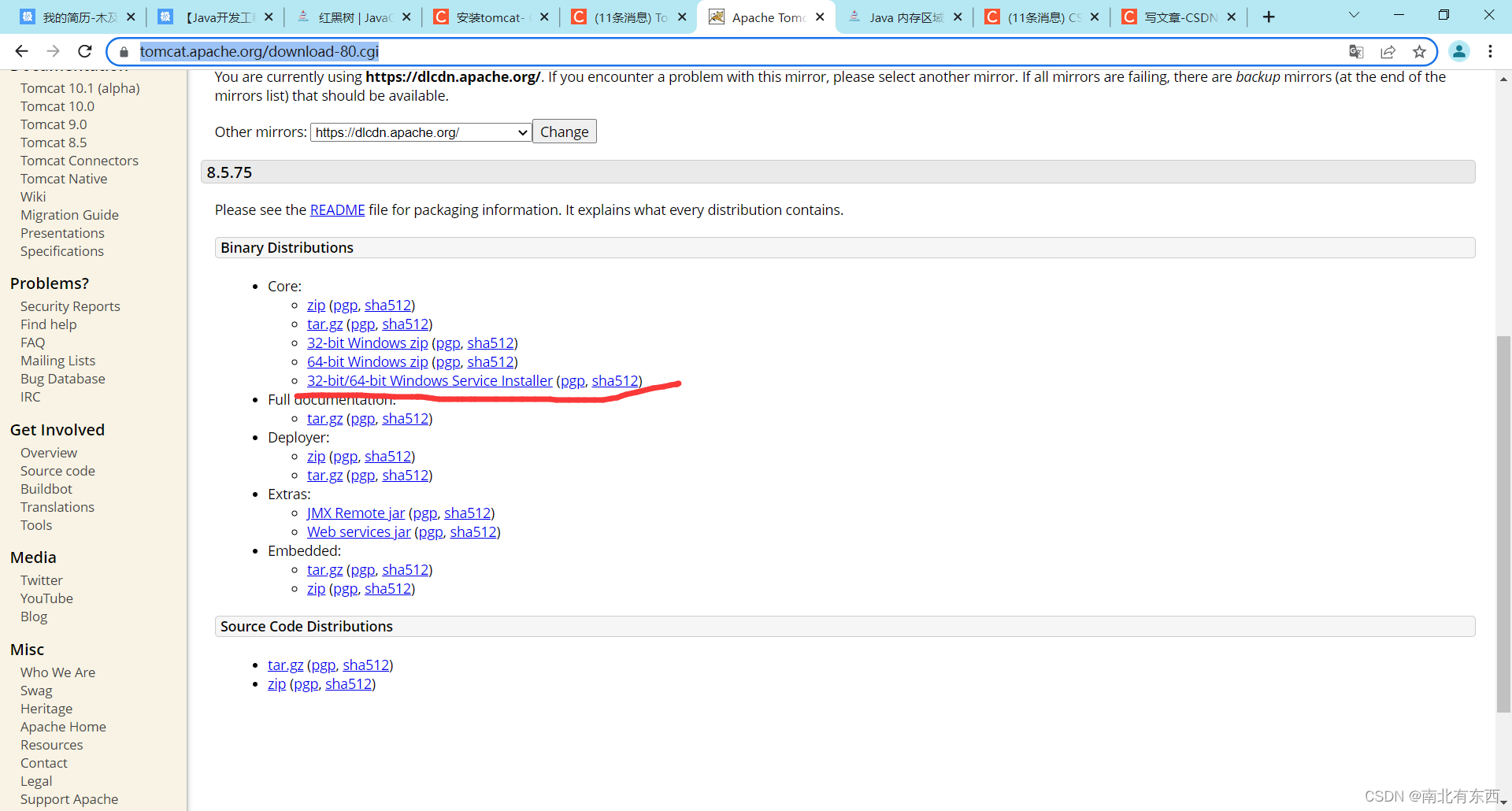Open a new browser tab
The width and height of the screenshot is (1512, 811).
click(x=1269, y=17)
